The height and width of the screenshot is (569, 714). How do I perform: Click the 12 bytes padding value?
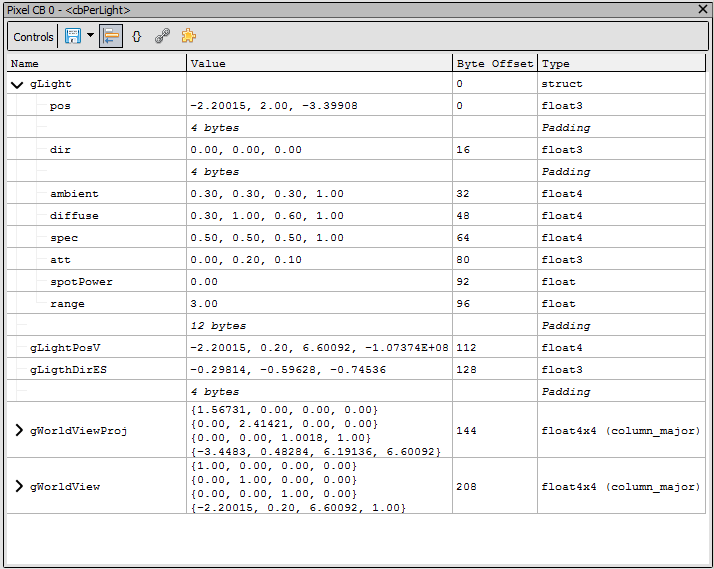pos(218,326)
